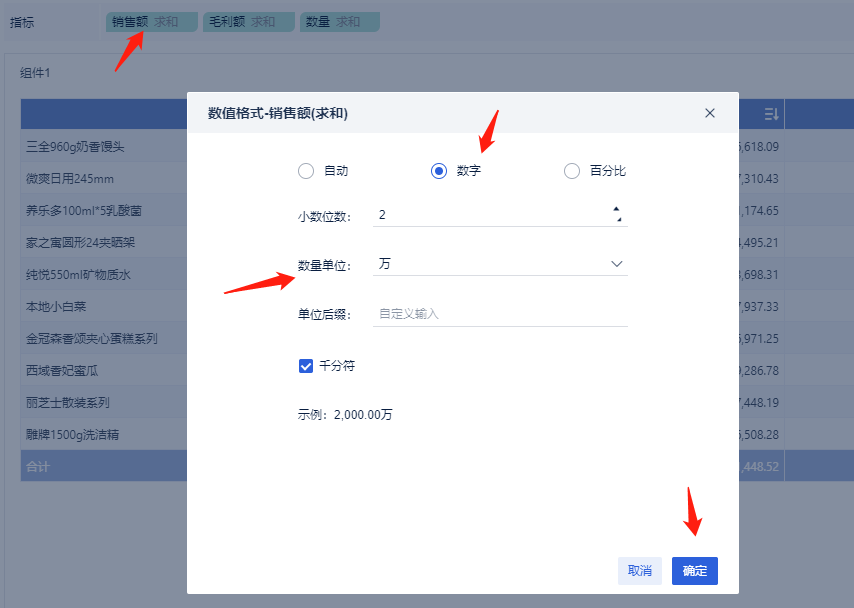Click the 合计 total row
The height and width of the screenshot is (608, 854).
38,466
